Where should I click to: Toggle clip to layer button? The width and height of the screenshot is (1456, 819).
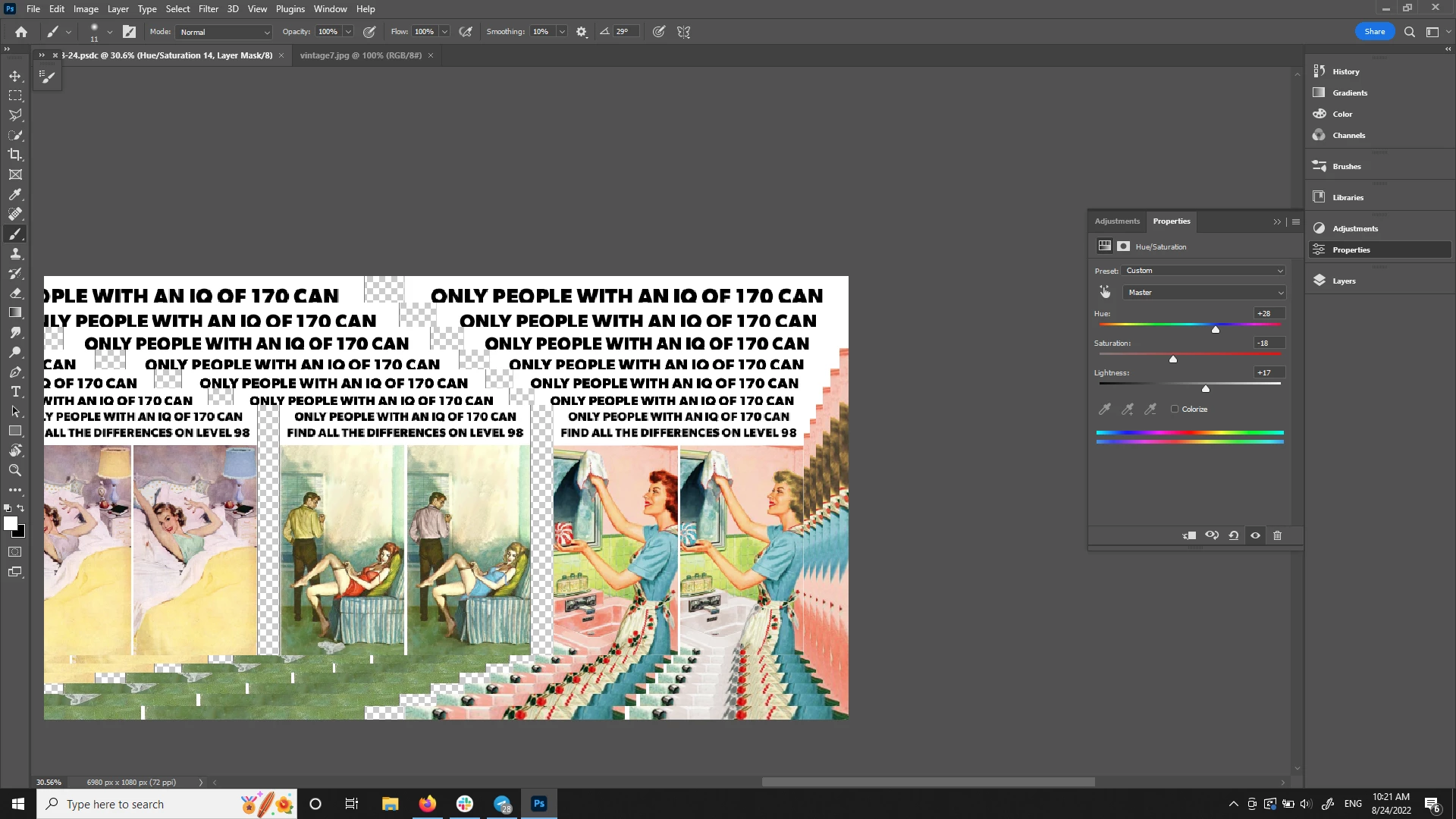[x=1189, y=535]
